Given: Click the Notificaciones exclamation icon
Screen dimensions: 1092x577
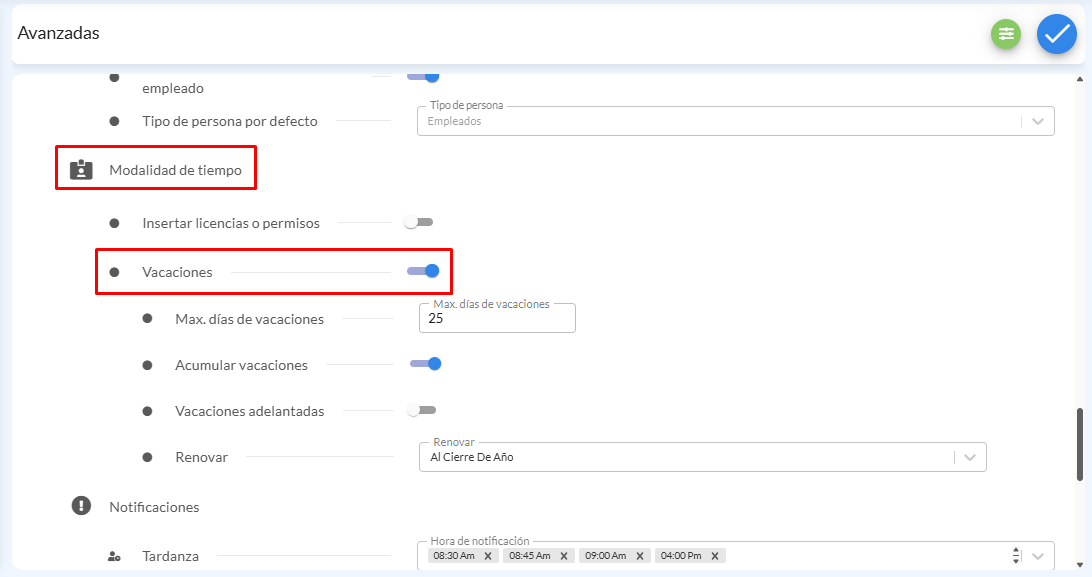Looking at the screenshot, I should 81,506.
